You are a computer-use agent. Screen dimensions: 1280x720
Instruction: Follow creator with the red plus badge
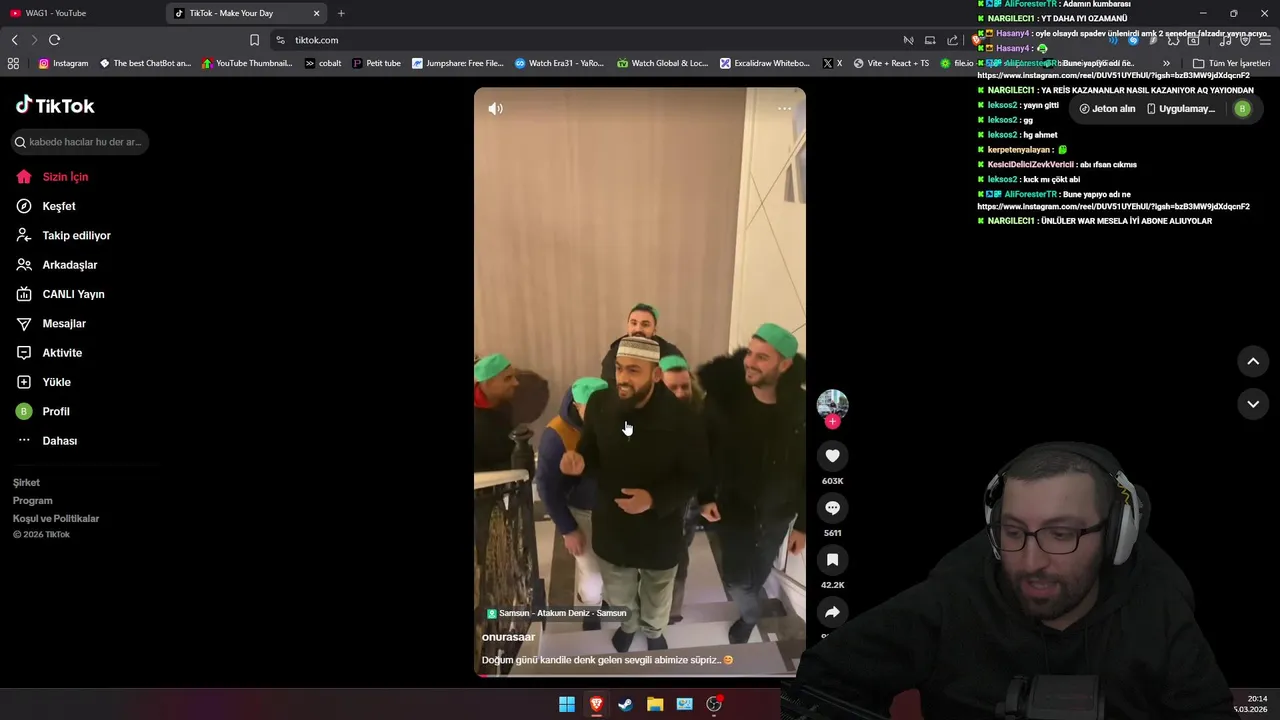[832, 422]
